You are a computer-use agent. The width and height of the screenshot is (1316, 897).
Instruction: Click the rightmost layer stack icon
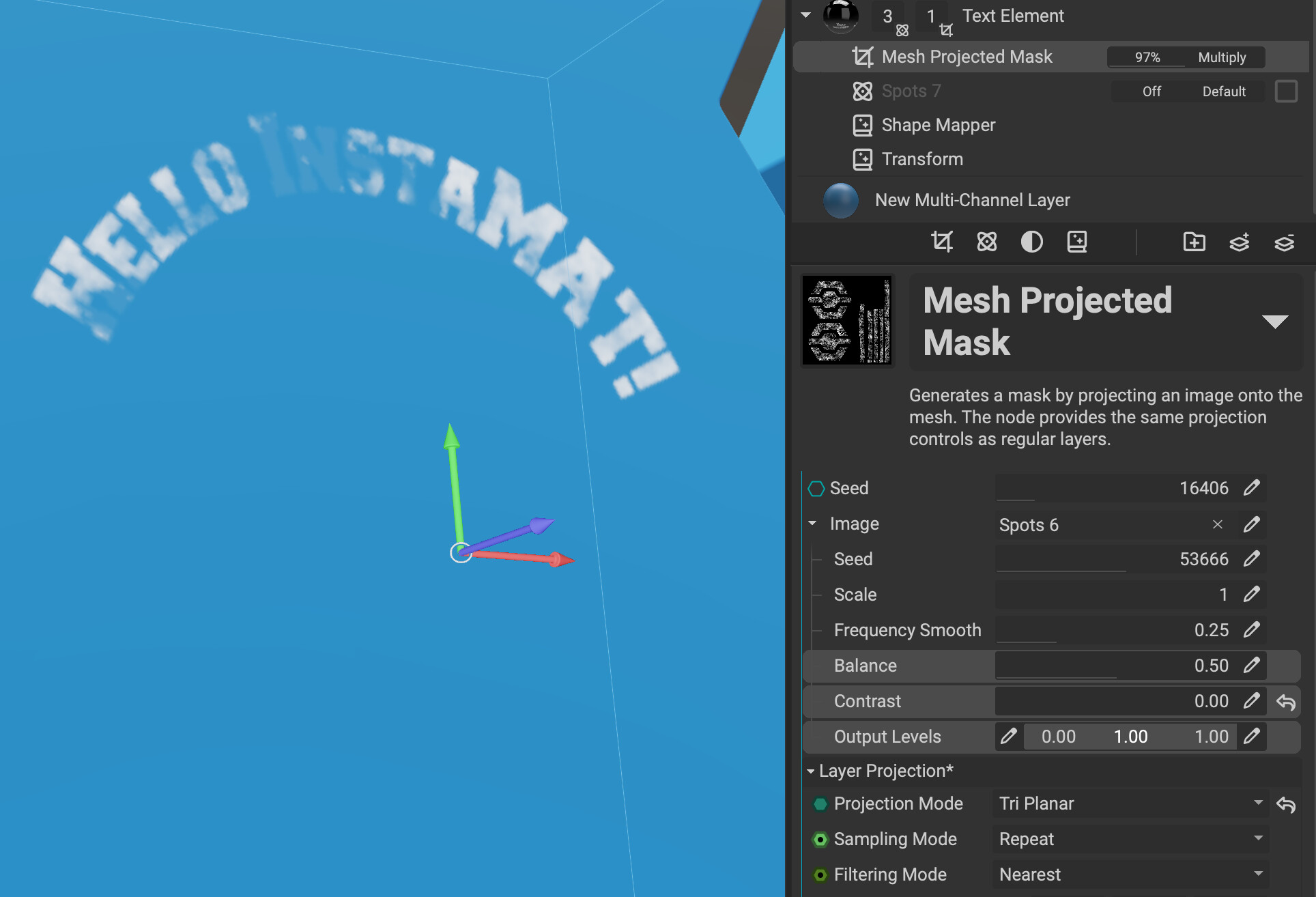point(1284,243)
